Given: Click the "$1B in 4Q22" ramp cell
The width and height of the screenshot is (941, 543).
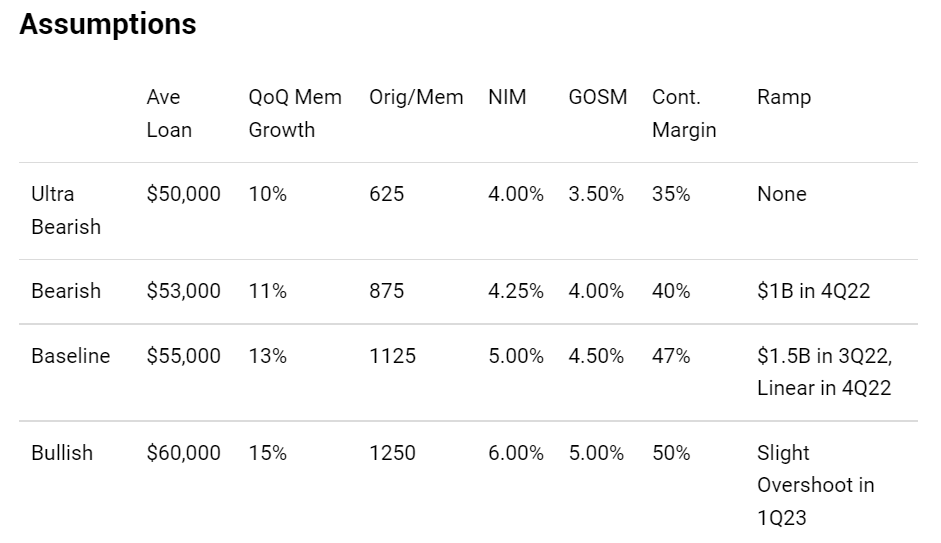Looking at the screenshot, I should [814, 291].
